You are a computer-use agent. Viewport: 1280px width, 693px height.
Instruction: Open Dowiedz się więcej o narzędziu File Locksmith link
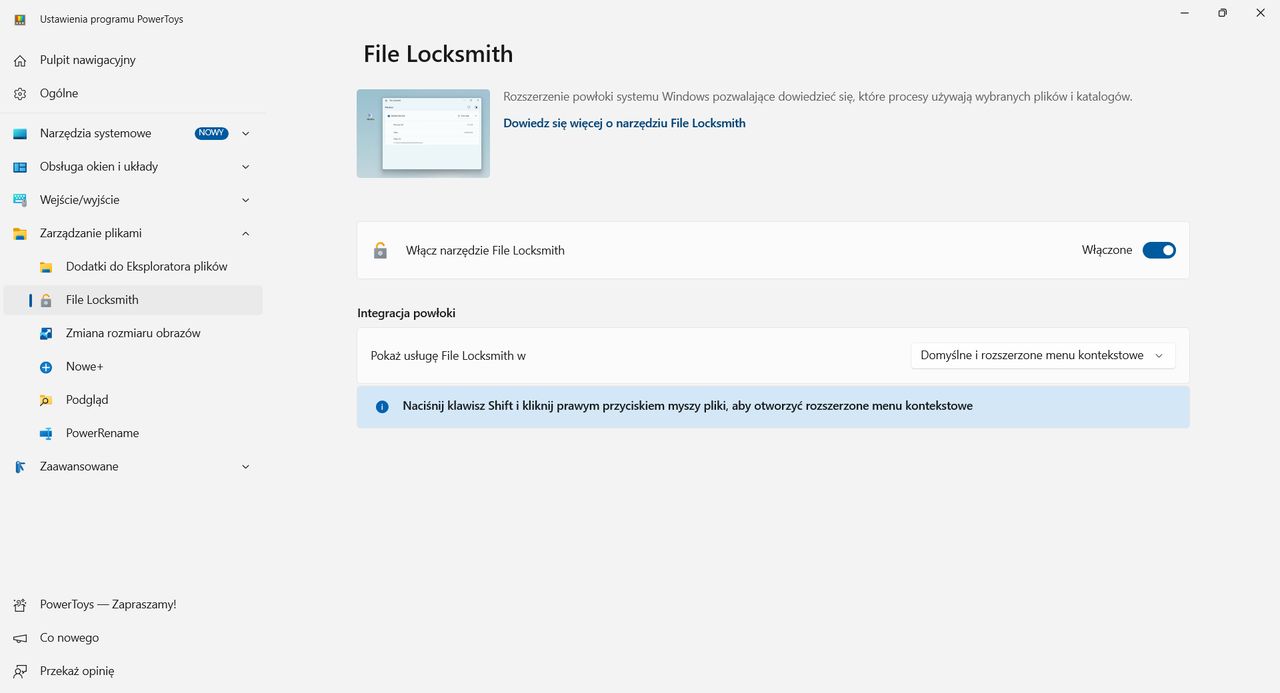[x=624, y=123]
